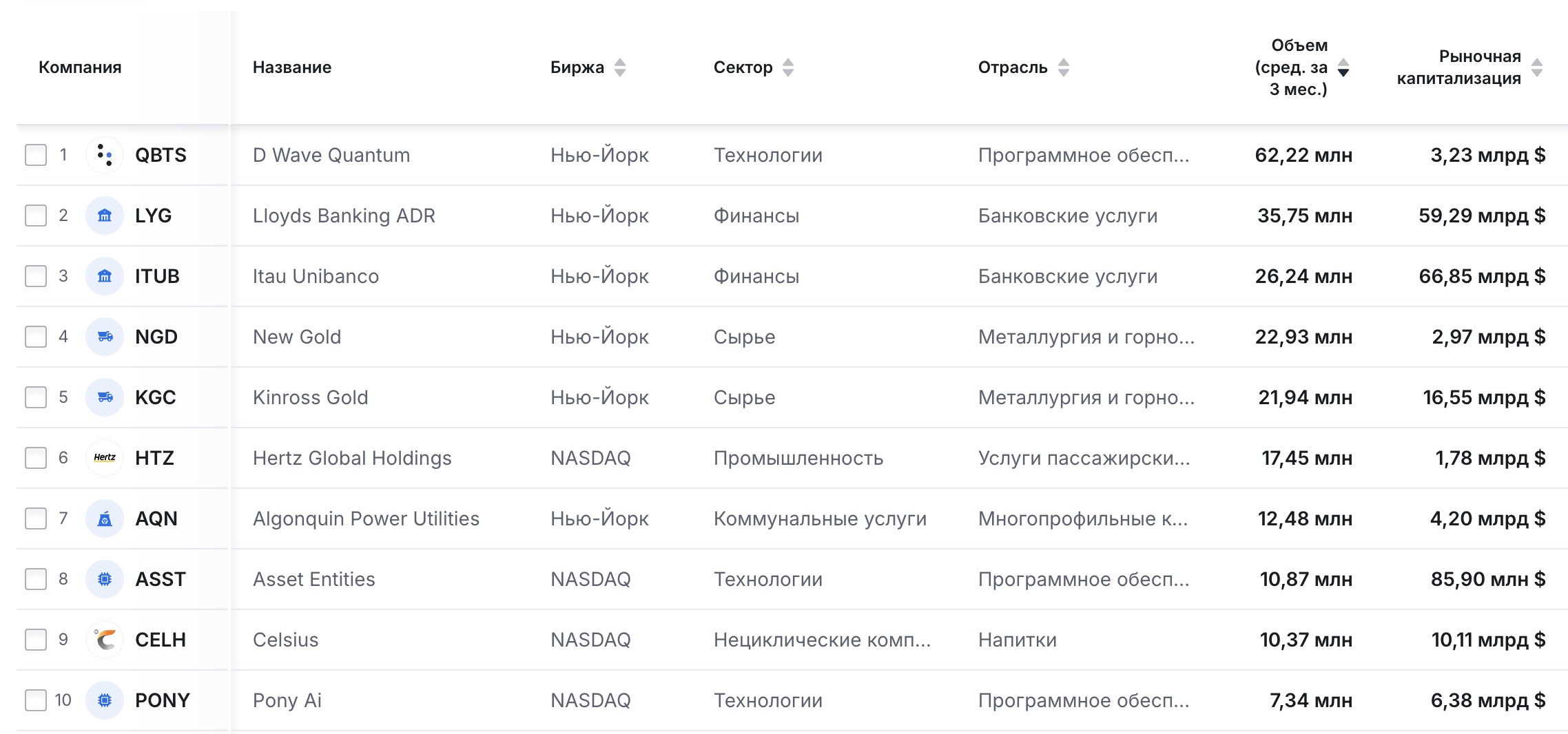Open the ASST ticker link
This screenshot has width=1568, height=734.
(x=161, y=579)
